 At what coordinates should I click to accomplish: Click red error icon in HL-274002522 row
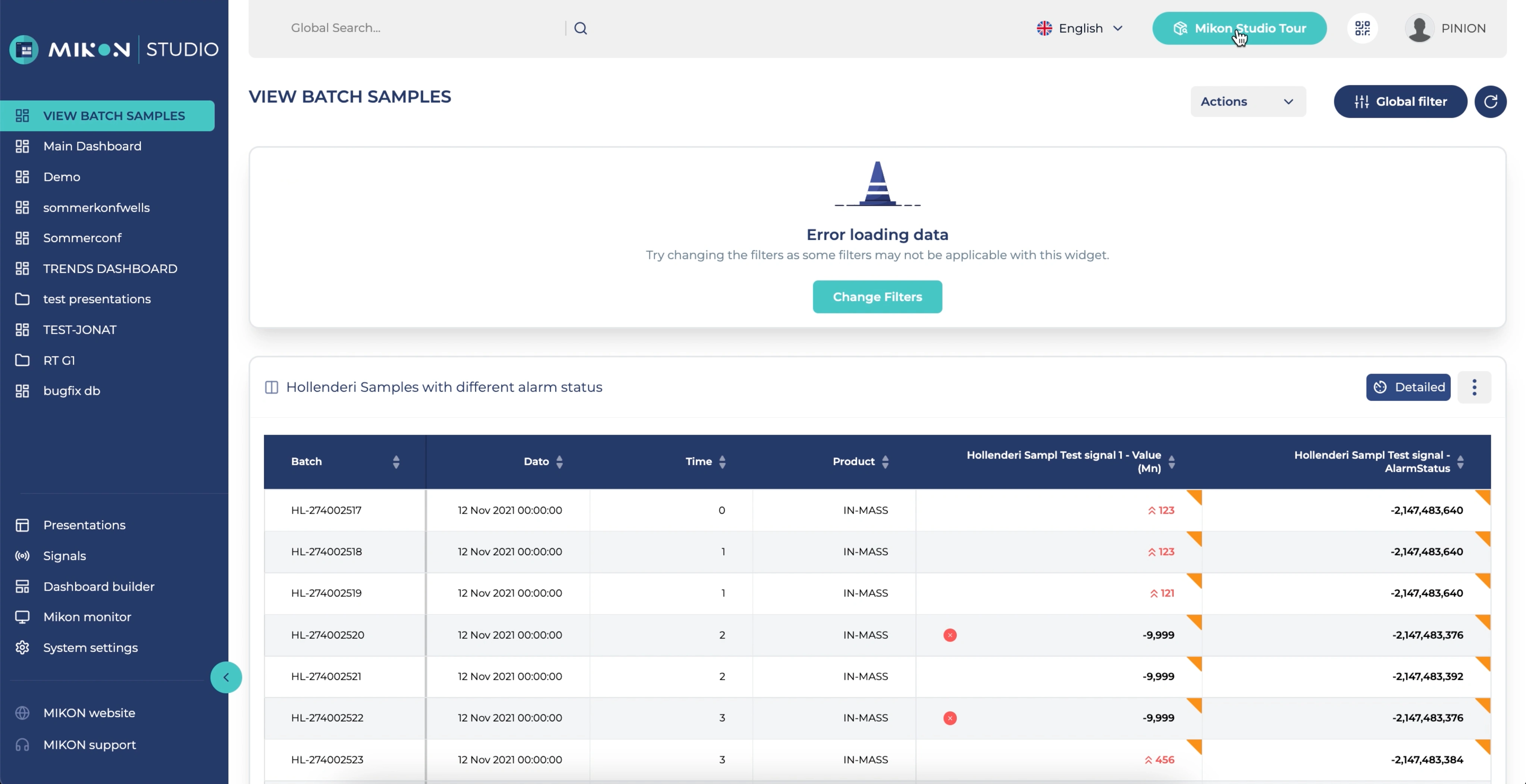point(950,718)
